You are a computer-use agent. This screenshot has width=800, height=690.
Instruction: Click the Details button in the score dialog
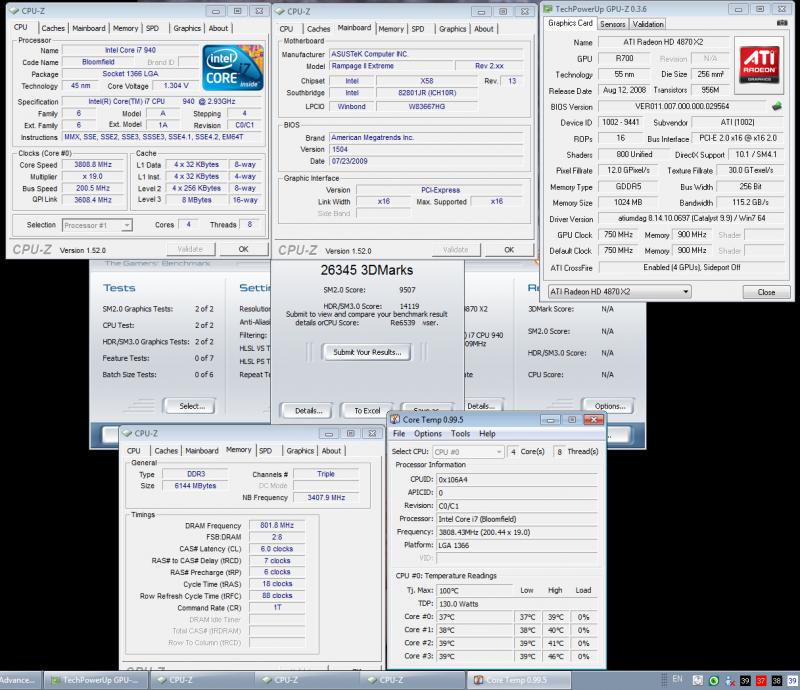[308, 411]
